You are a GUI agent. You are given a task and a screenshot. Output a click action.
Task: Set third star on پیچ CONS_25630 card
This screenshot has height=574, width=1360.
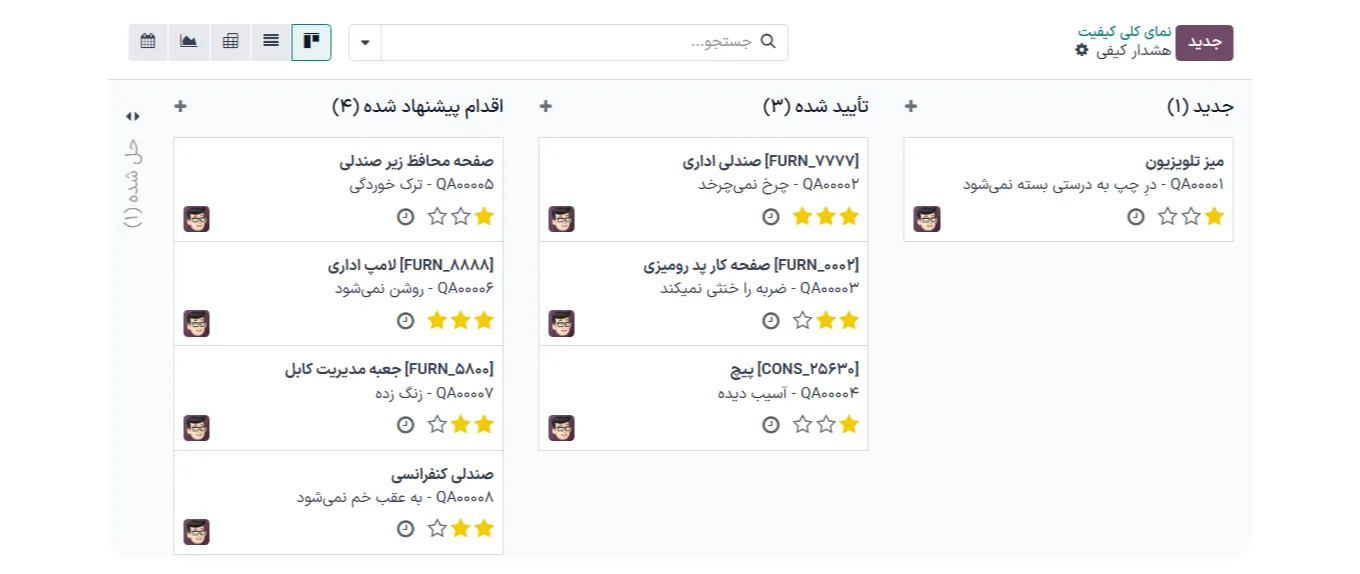click(802, 424)
